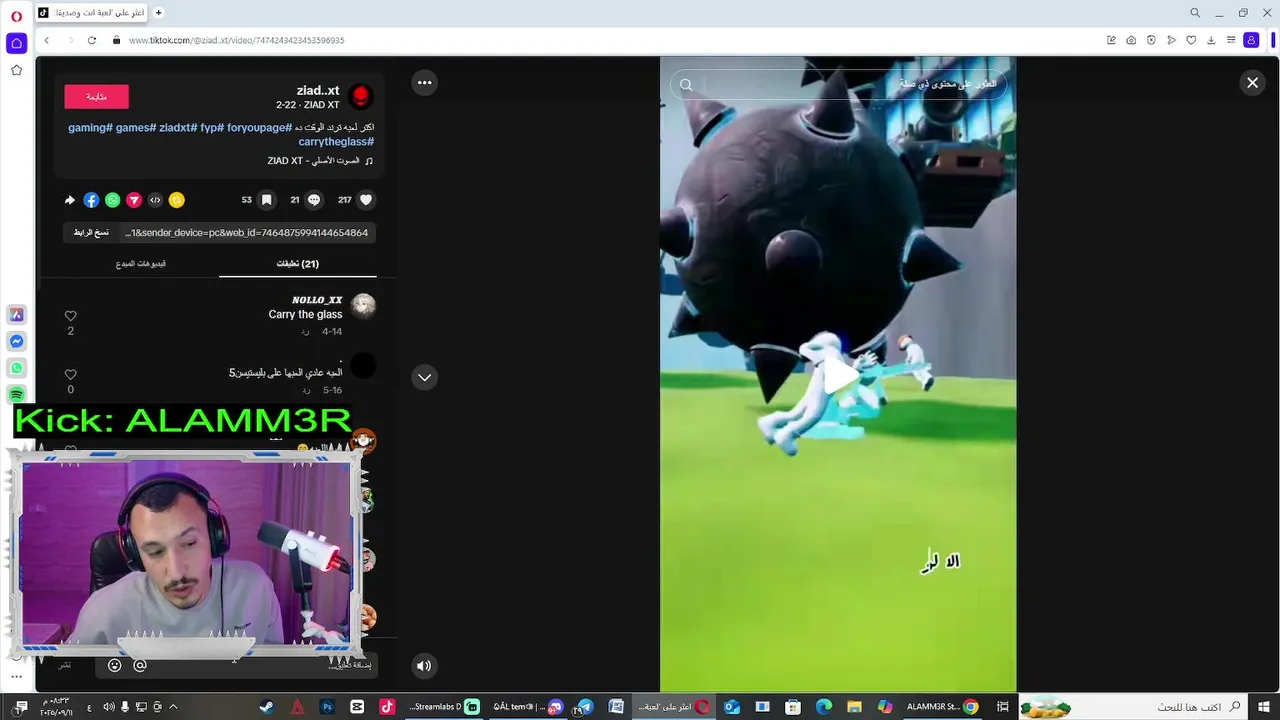Click the search related content field

tap(838, 85)
